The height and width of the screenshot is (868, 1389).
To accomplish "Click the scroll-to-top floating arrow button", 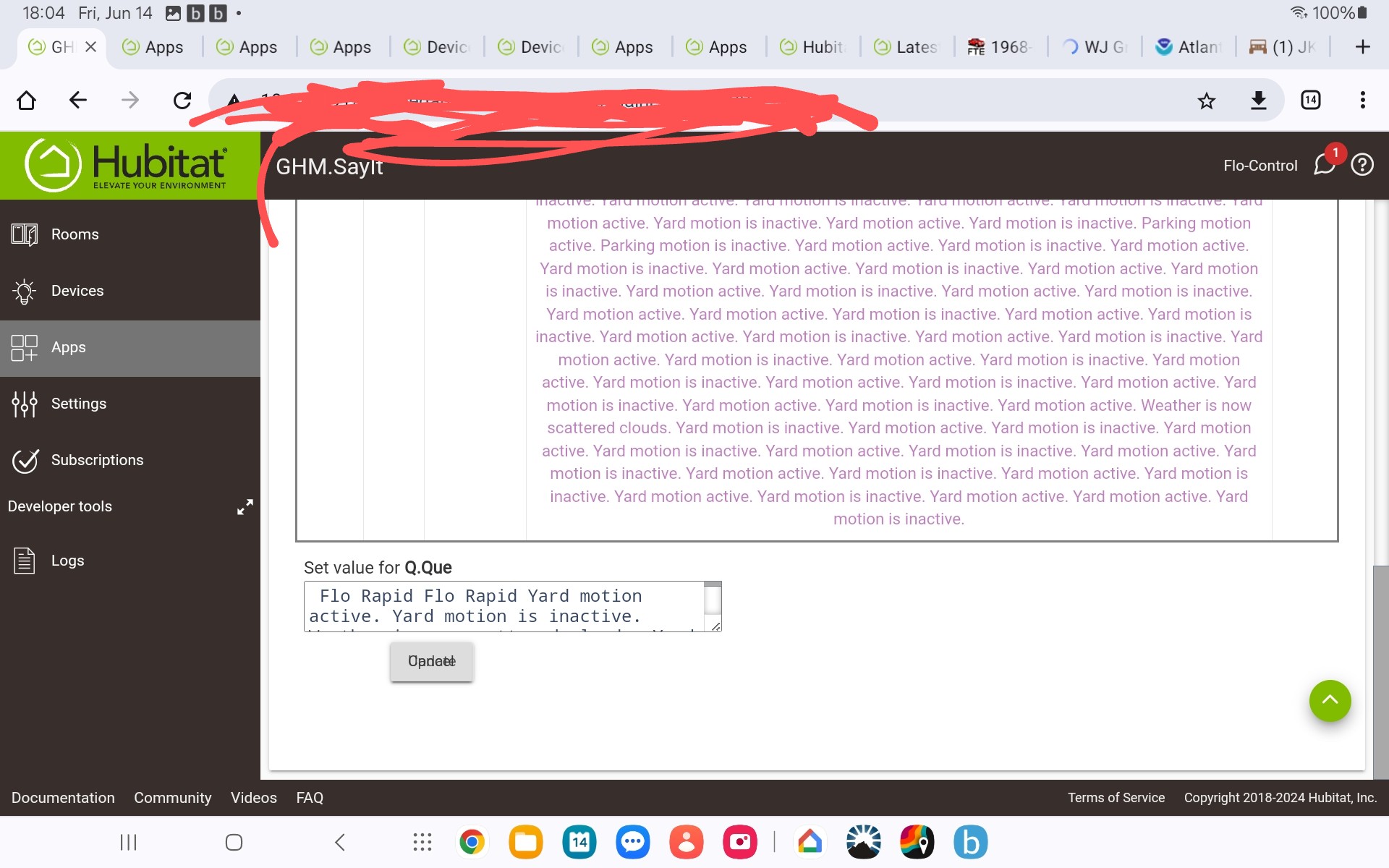I will coord(1330,701).
